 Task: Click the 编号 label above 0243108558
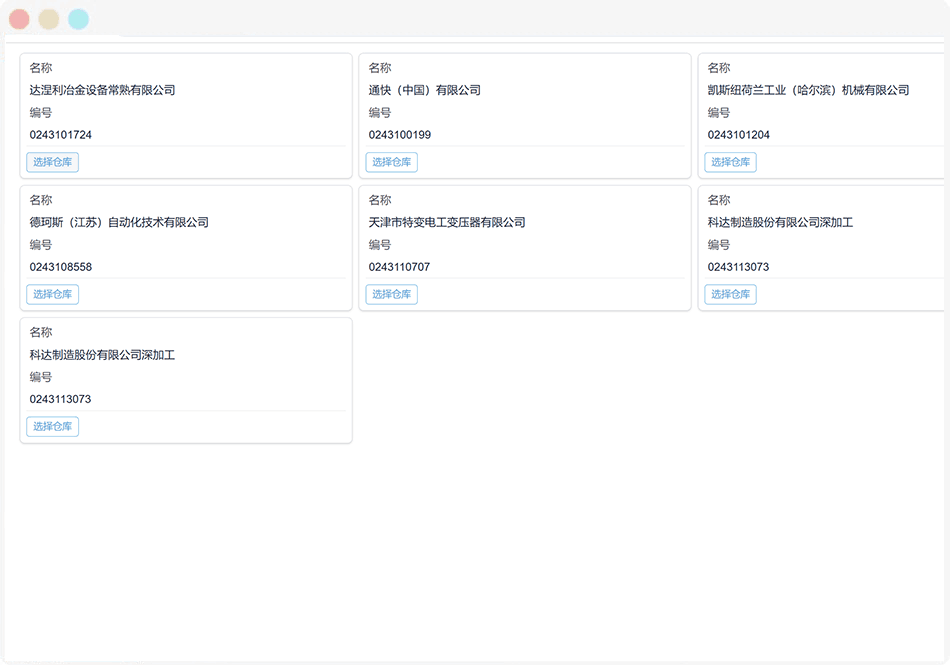pos(41,245)
